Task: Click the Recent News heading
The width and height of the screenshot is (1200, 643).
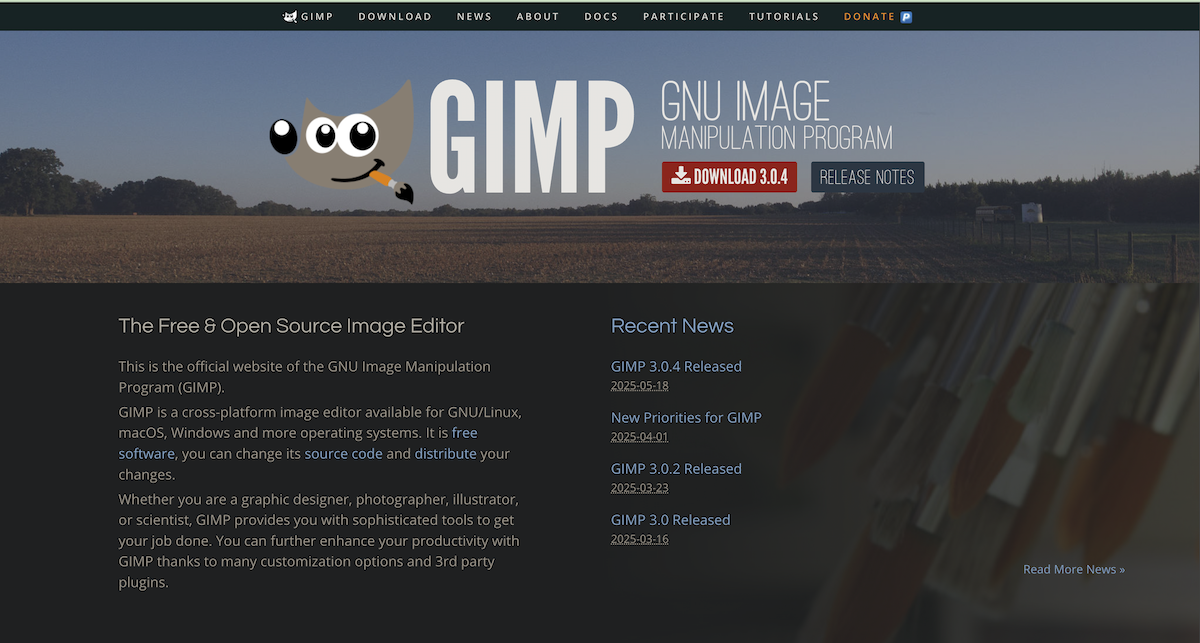Action: 672,326
